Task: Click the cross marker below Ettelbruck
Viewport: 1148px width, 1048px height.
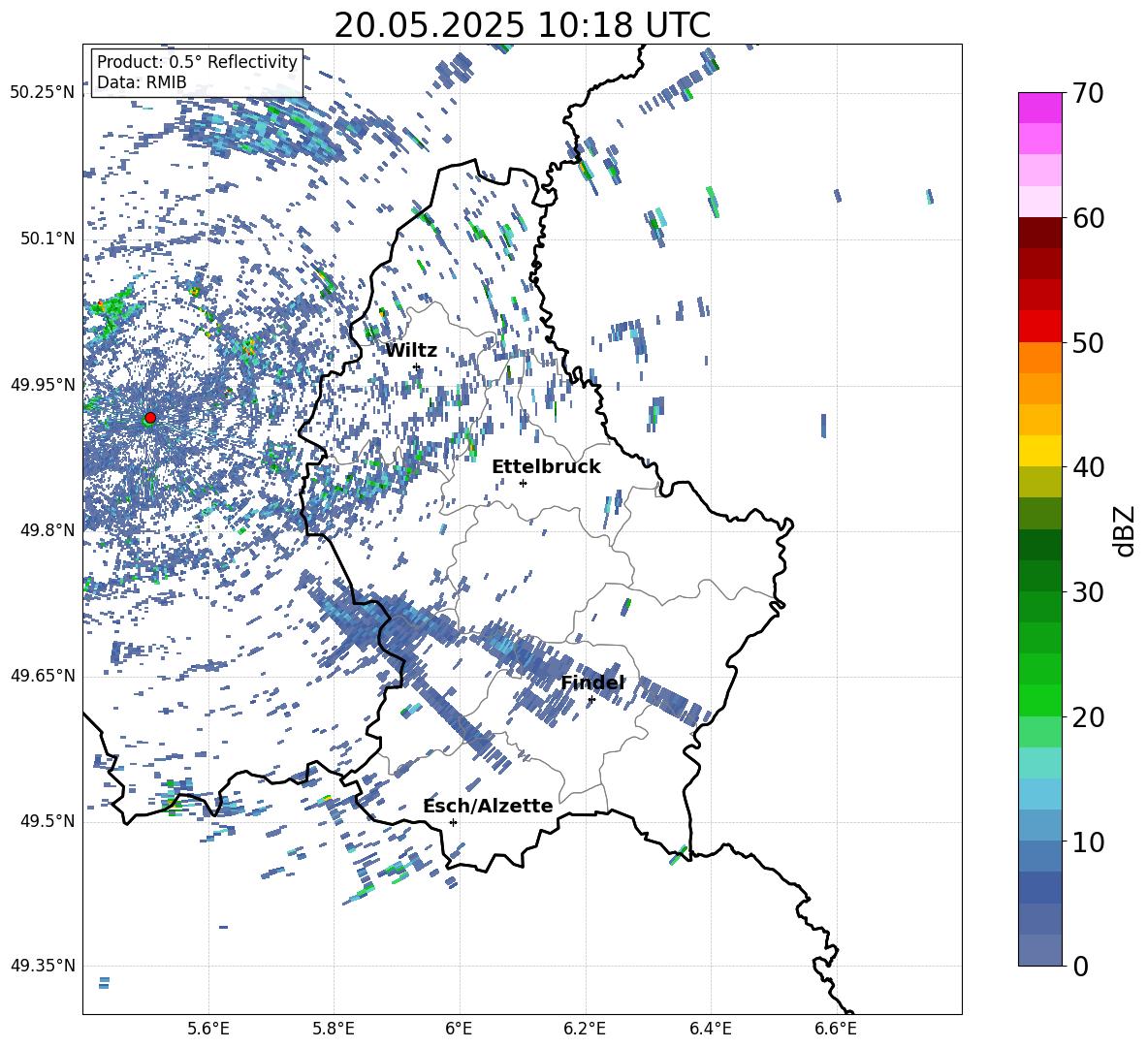Action: click(x=523, y=483)
